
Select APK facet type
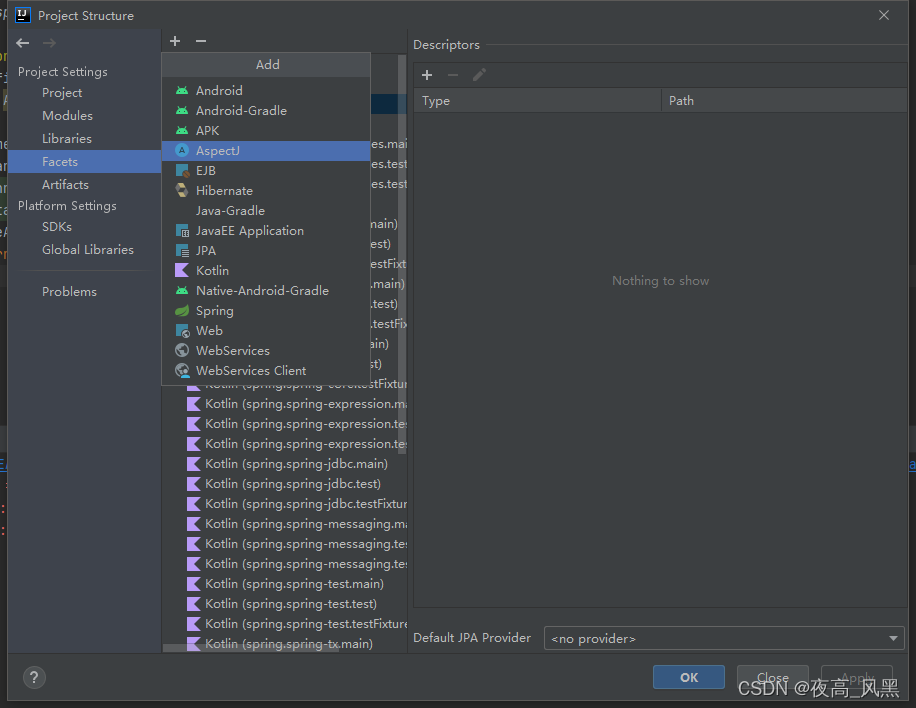(266, 130)
